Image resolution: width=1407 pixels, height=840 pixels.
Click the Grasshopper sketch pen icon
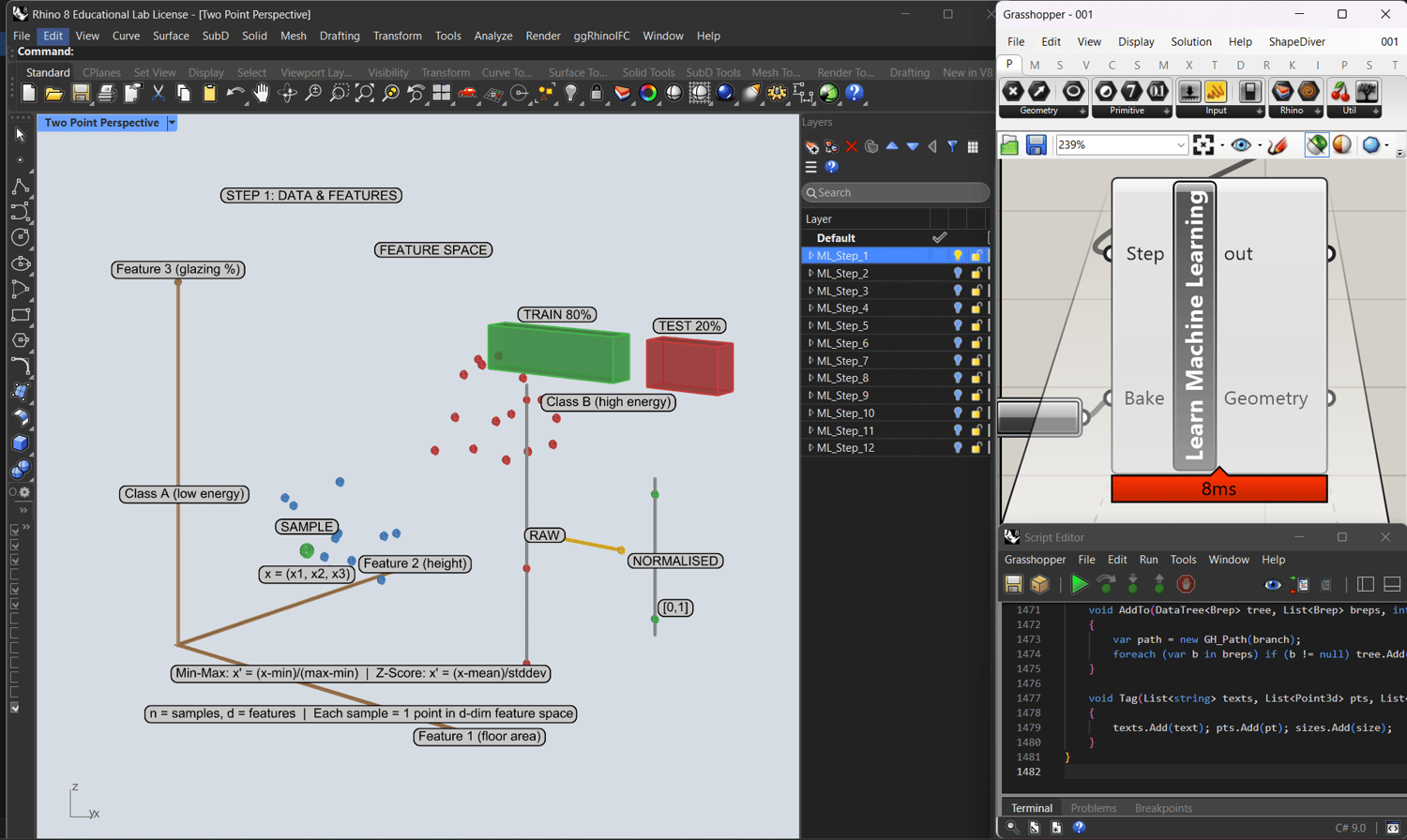[x=1277, y=145]
